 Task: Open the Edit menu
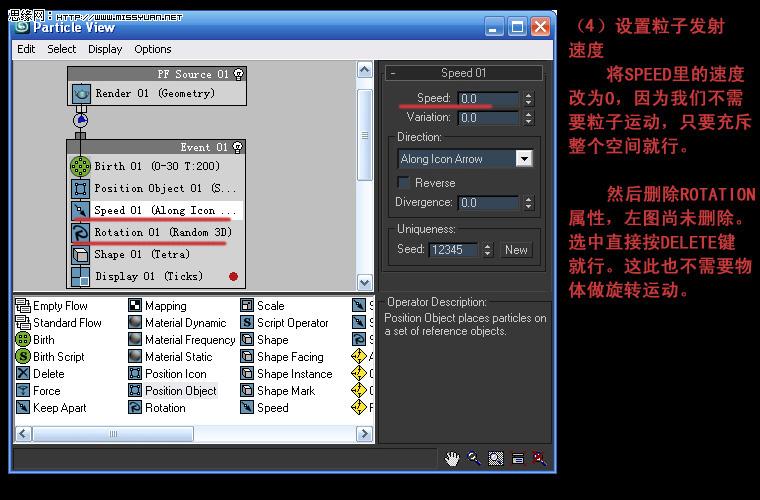[x=26, y=49]
